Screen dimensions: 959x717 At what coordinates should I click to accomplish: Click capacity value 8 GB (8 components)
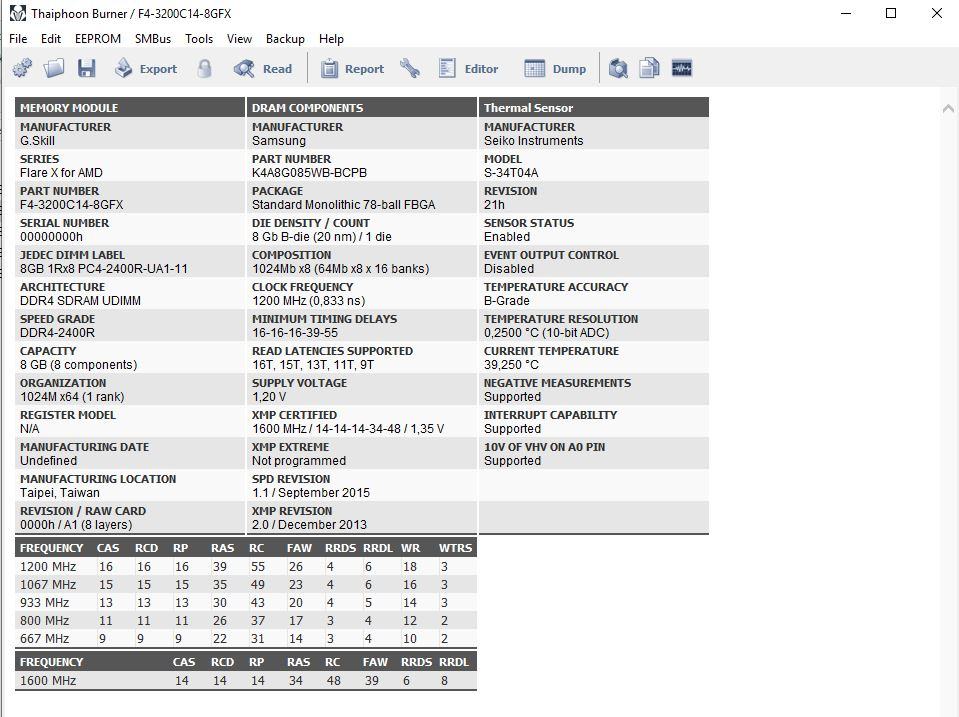(78, 365)
